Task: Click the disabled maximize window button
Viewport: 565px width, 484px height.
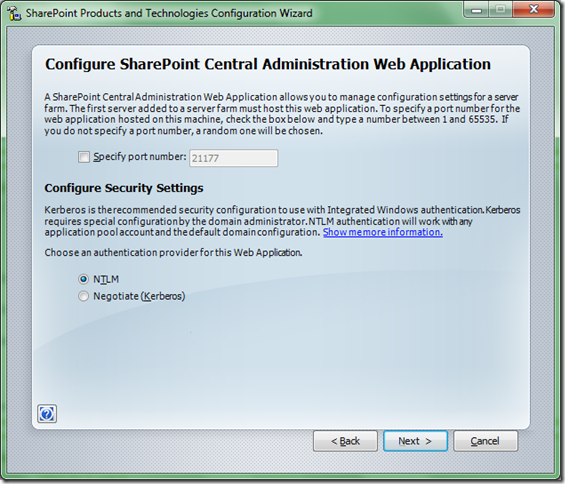Action: point(501,9)
